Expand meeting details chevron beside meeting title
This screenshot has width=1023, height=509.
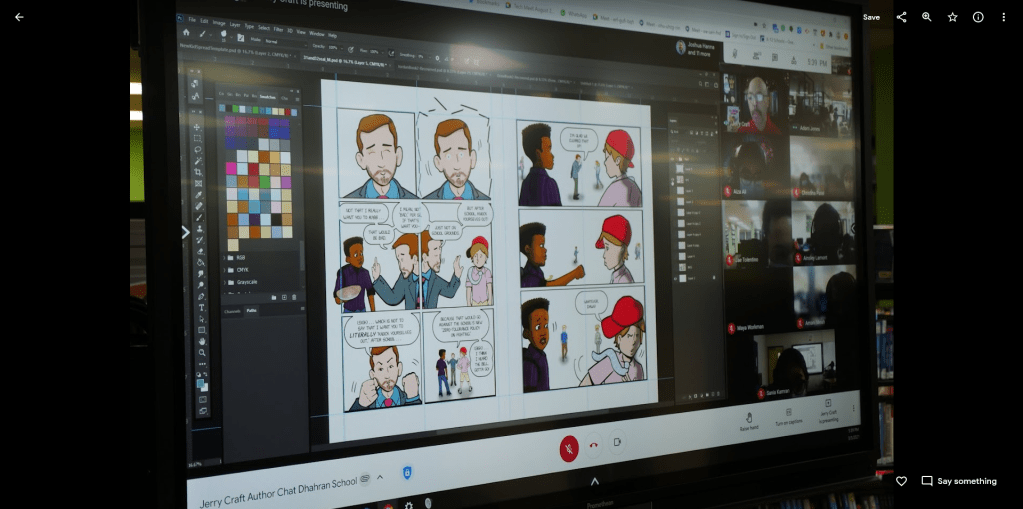380,476
